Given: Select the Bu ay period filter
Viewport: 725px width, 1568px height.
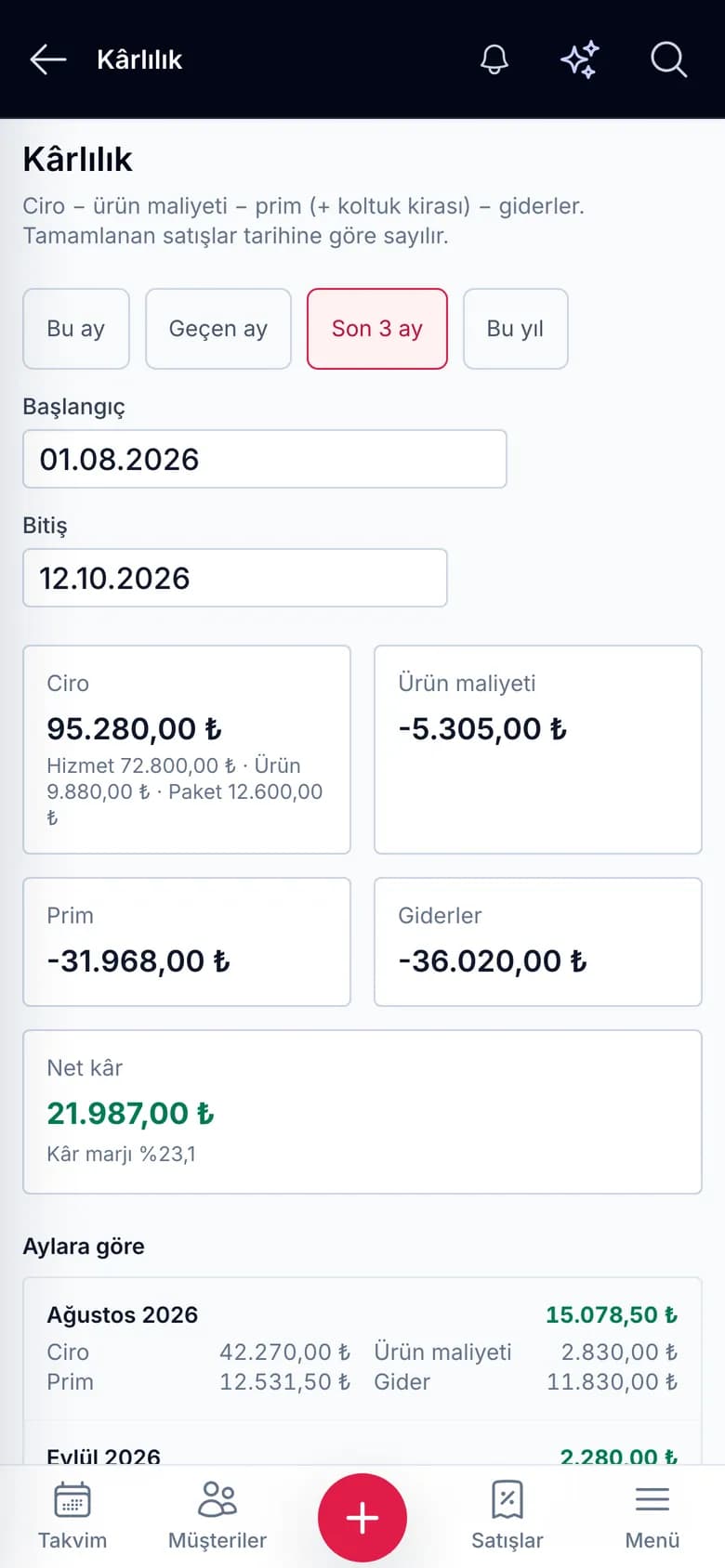Looking at the screenshot, I should pyautogui.click(x=76, y=329).
